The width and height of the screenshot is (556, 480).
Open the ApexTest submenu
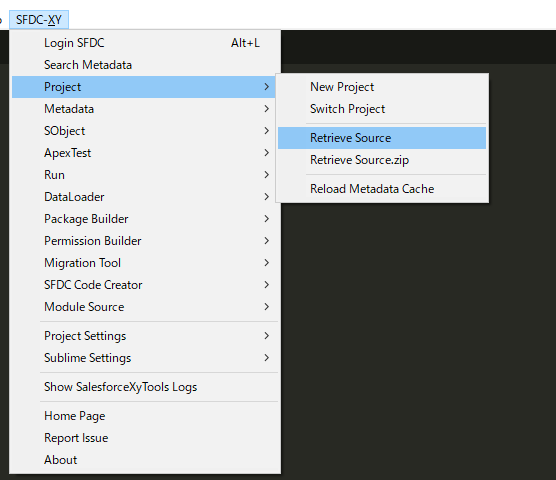[145, 153]
